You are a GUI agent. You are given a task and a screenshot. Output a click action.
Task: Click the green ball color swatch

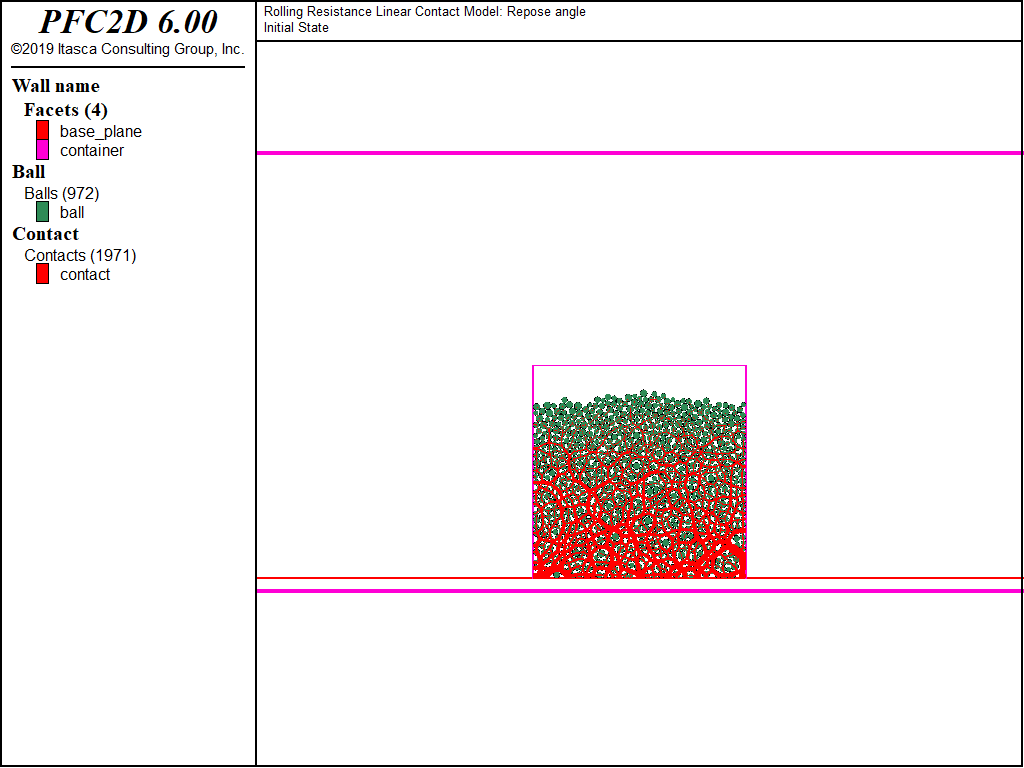(x=42, y=212)
